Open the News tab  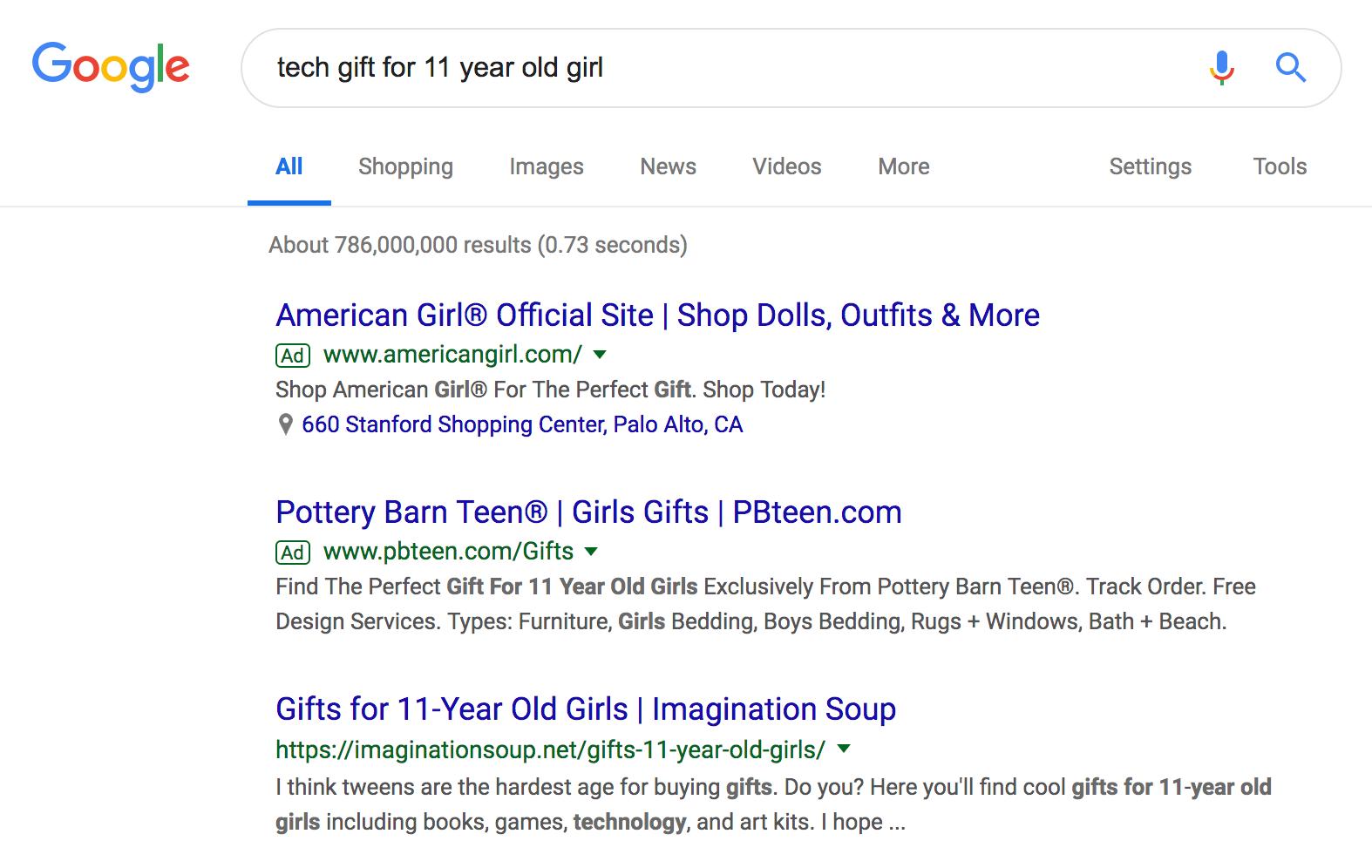point(668,166)
